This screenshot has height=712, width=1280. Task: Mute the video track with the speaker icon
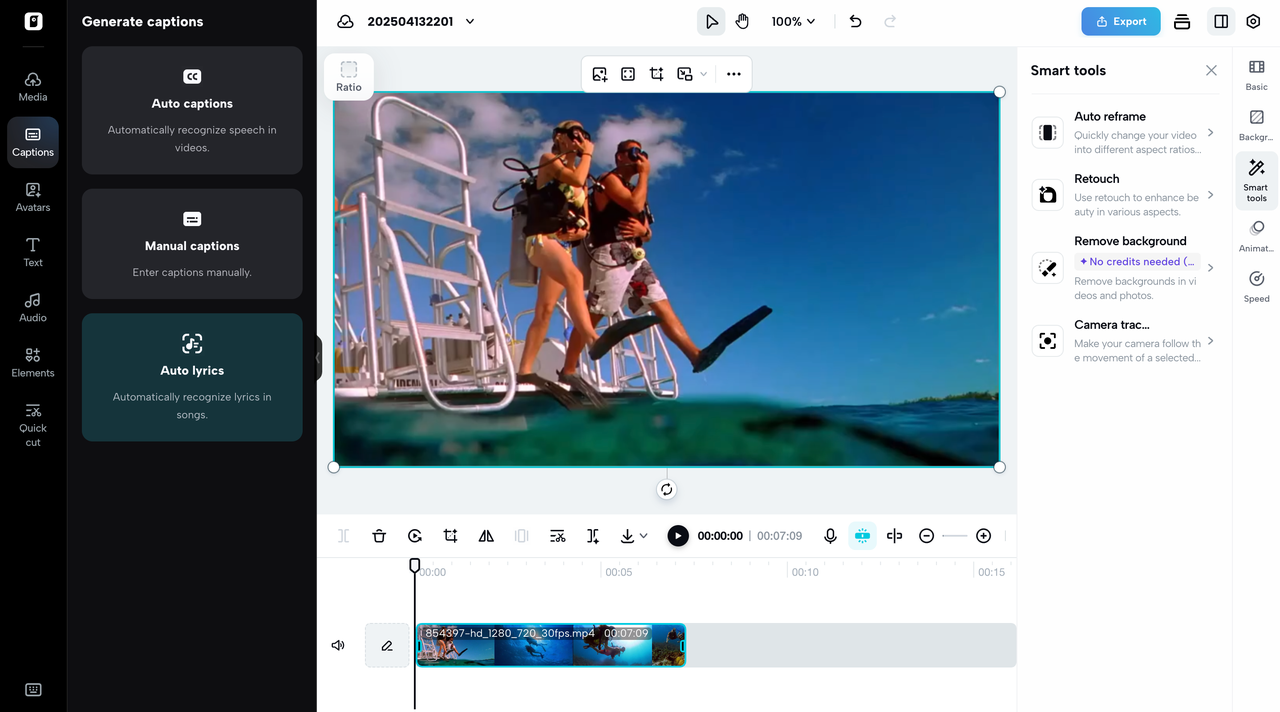pyautogui.click(x=337, y=645)
